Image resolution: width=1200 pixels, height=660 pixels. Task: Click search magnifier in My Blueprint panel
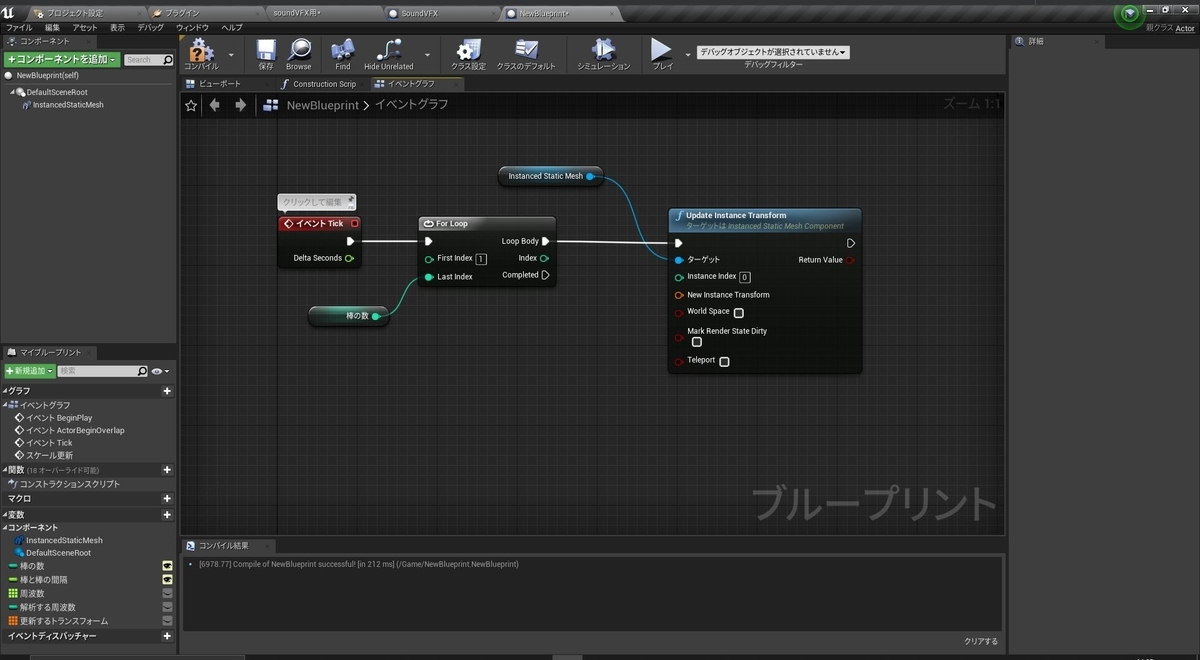point(142,371)
